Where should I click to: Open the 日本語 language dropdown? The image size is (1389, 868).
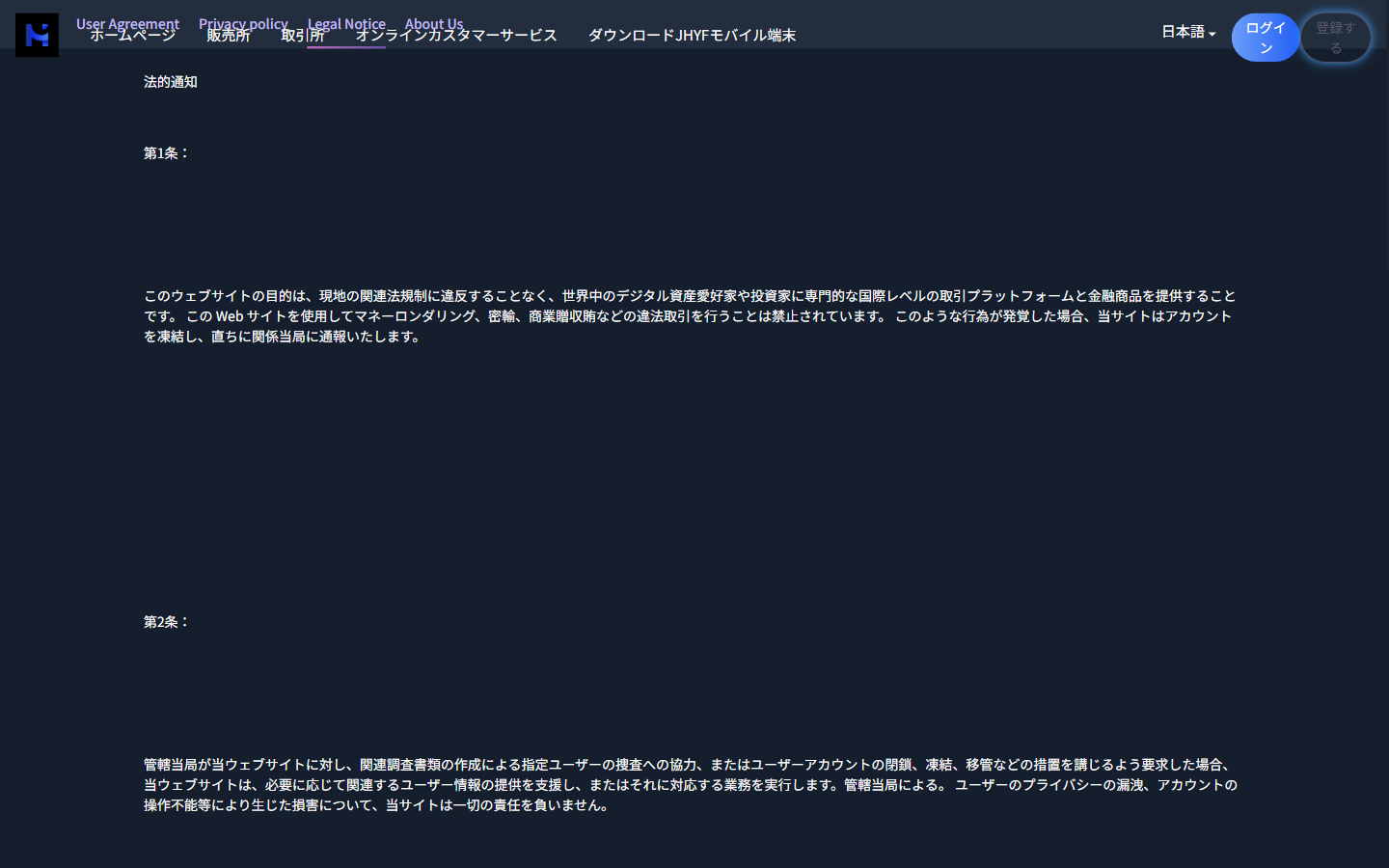point(1188,32)
